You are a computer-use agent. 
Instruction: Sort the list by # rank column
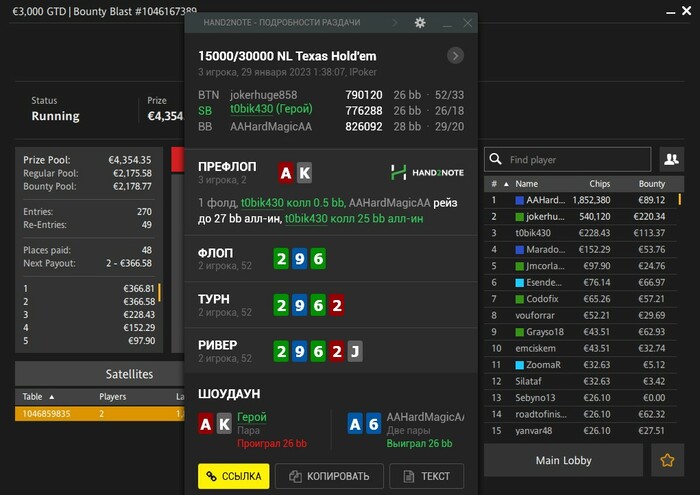494,184
